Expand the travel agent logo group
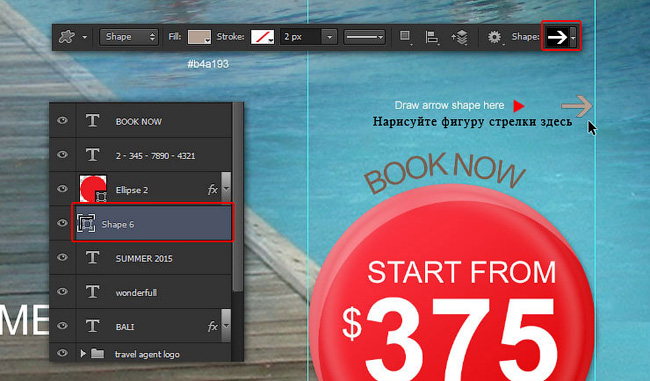650x381 pixels. 83,354
